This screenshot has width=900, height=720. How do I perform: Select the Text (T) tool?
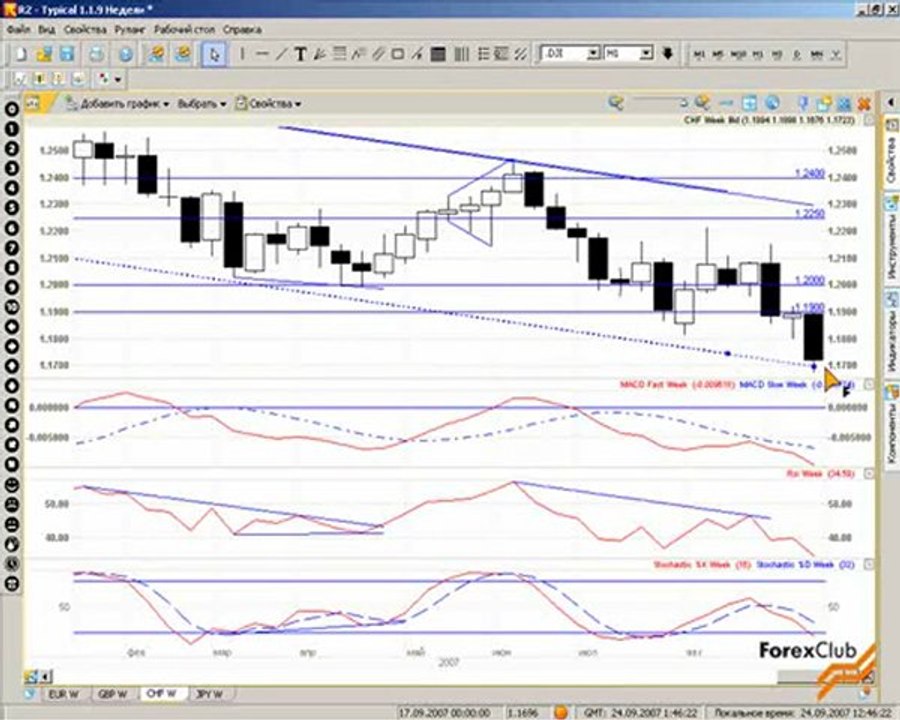pyautogui.click(x=300, y=54)
